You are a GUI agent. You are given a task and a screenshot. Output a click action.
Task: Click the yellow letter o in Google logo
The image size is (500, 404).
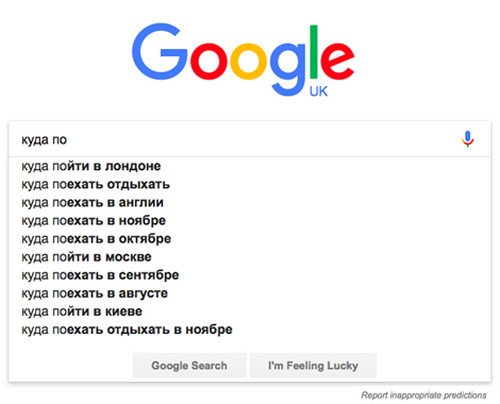tap(248, 62)
